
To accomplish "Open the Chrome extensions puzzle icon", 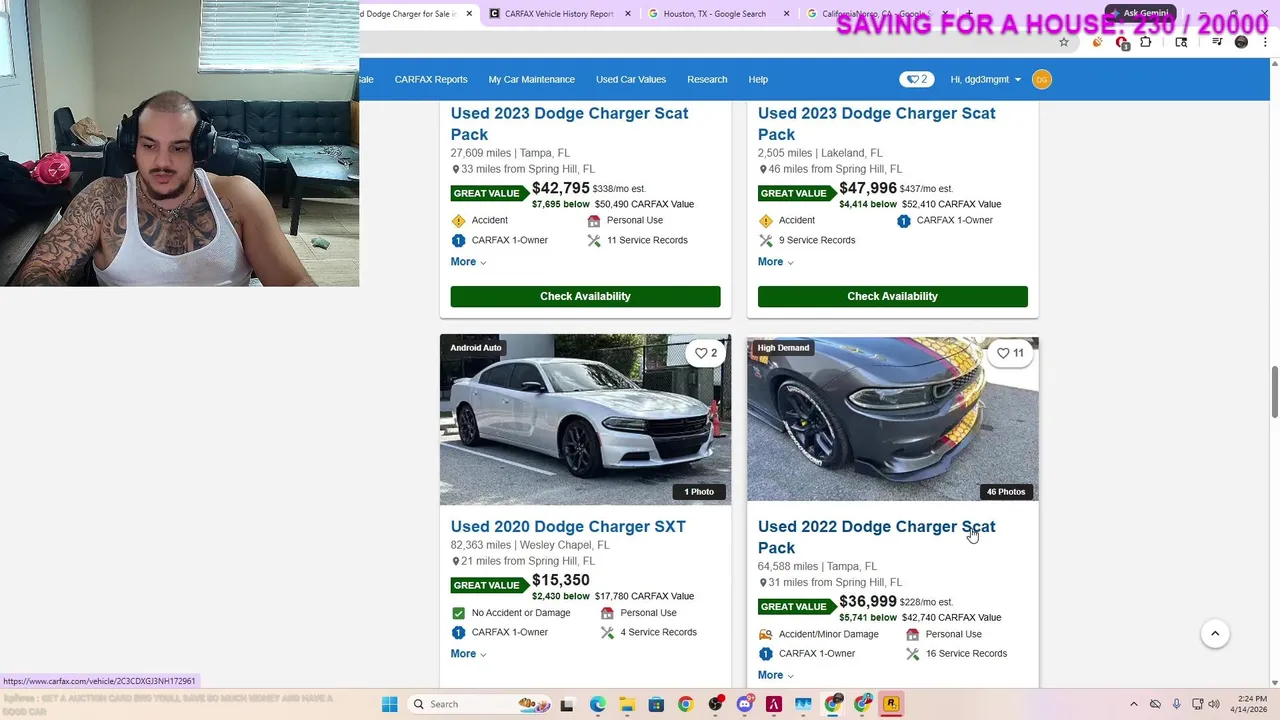I will (x=1145, y=42).
